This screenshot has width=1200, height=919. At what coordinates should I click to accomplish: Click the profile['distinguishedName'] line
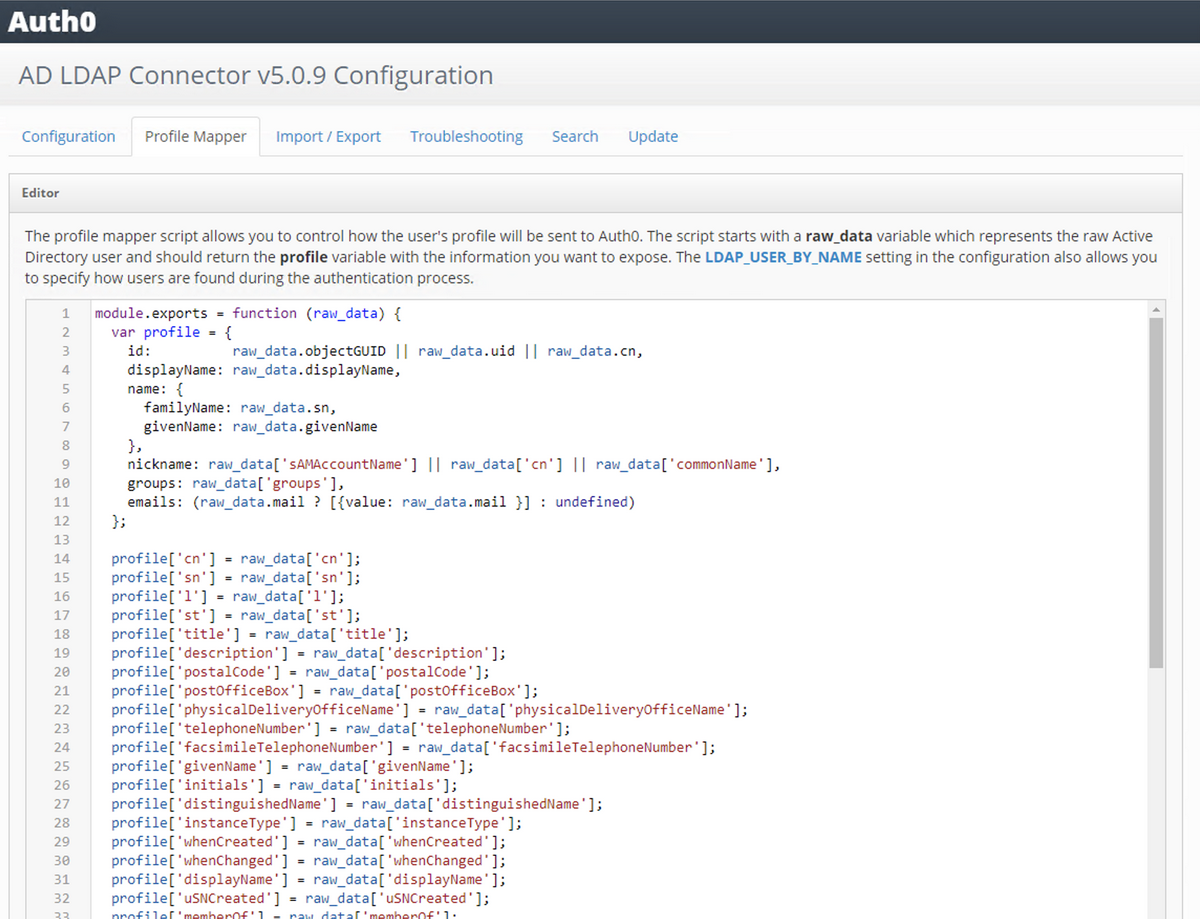click(x=357, y=804)
